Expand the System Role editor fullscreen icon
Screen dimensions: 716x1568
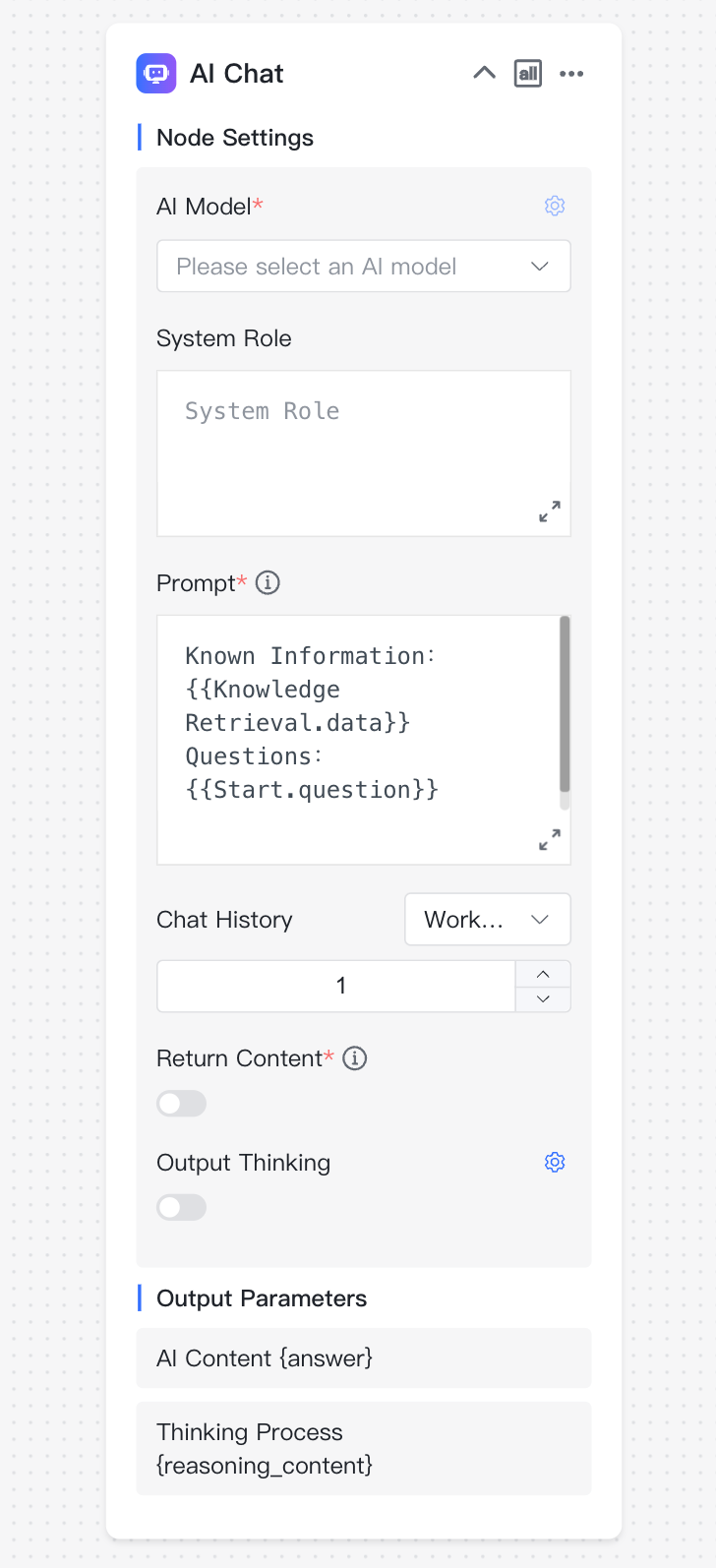[x=550, y=512]
